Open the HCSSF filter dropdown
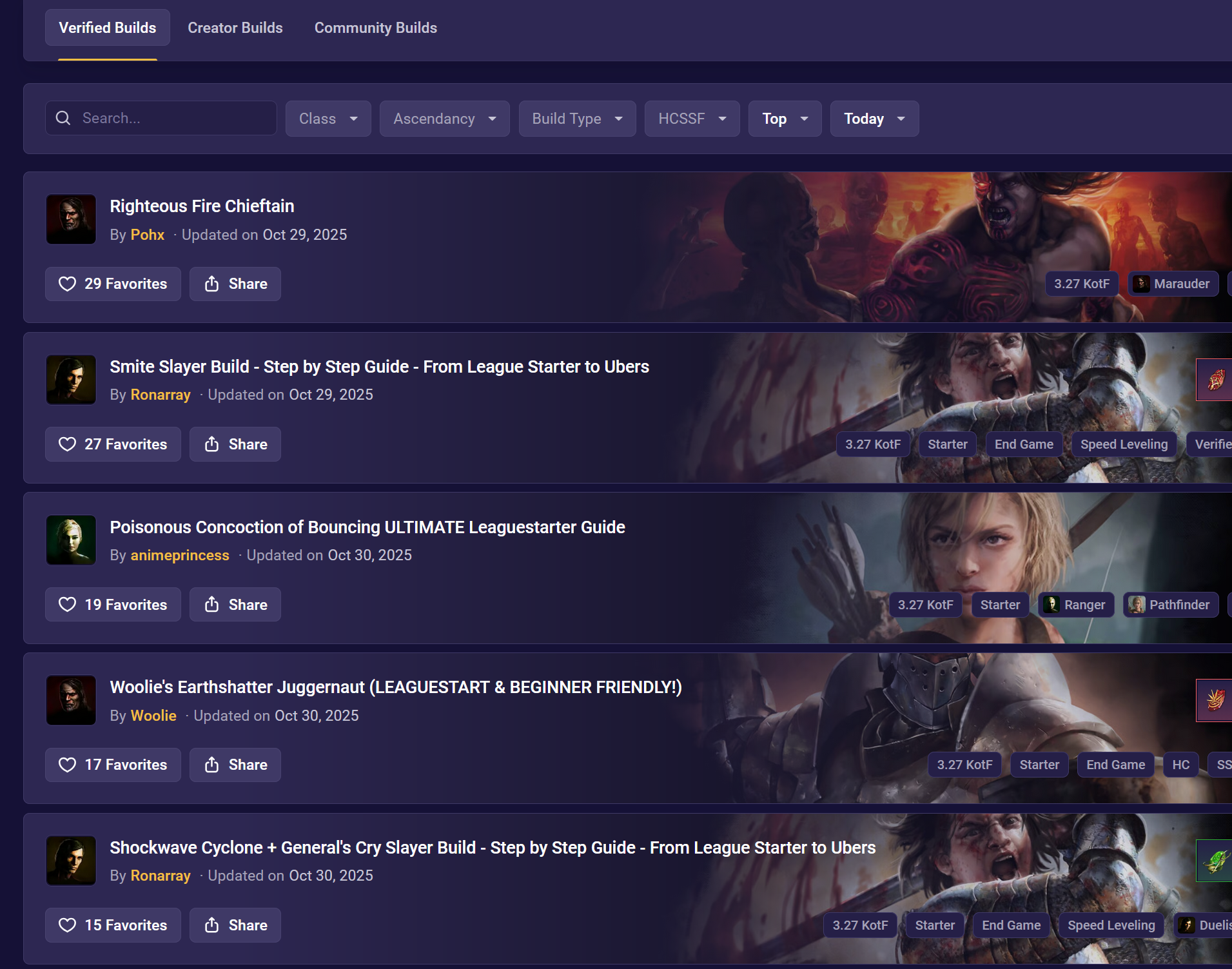This screenshot has height=969, width=1232. click(x=692, y=119)
